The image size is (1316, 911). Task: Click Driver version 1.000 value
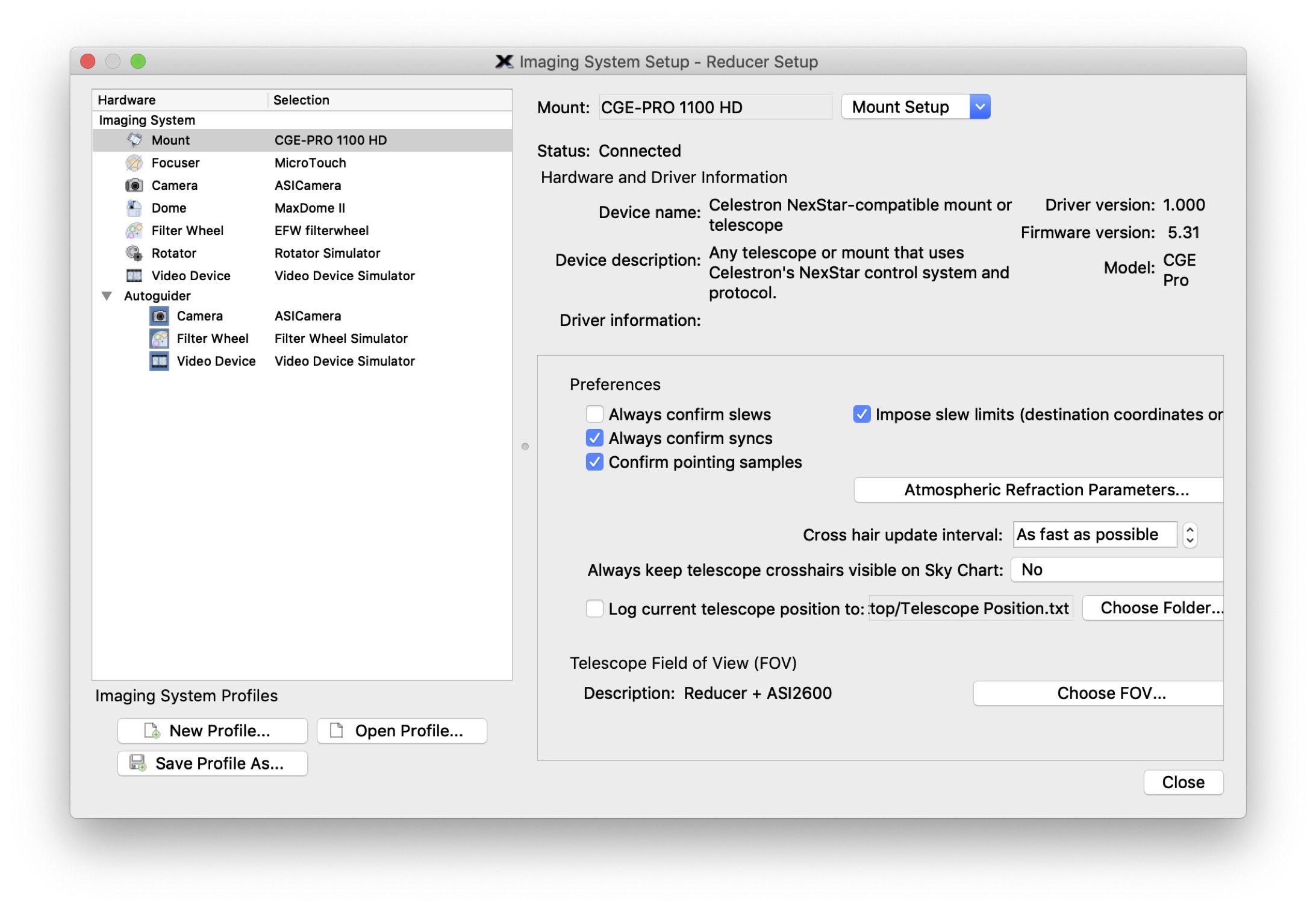point(1183,205)
